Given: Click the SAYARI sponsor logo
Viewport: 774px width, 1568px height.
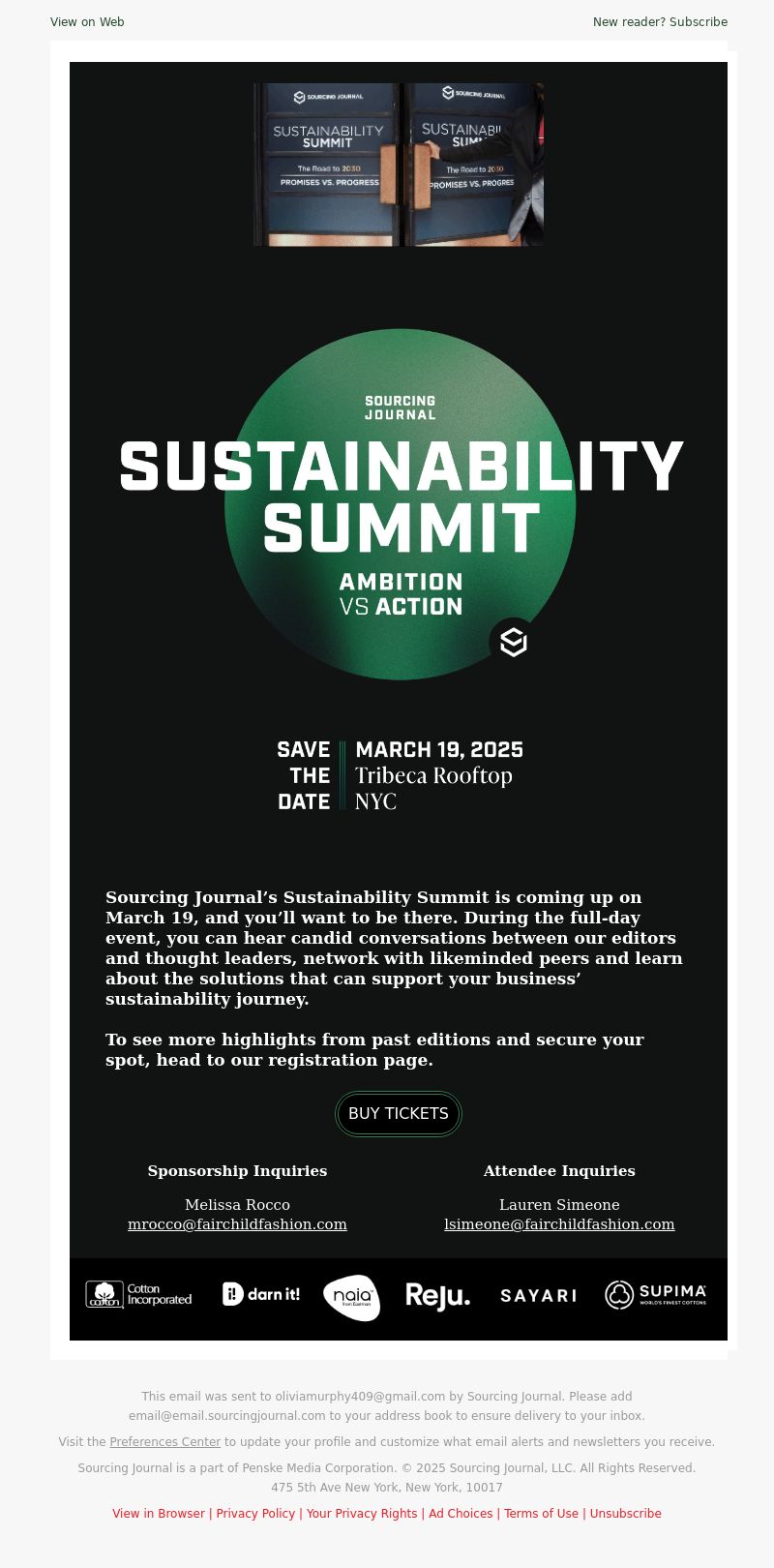Looking at the screenshot, I should 538,1295.
